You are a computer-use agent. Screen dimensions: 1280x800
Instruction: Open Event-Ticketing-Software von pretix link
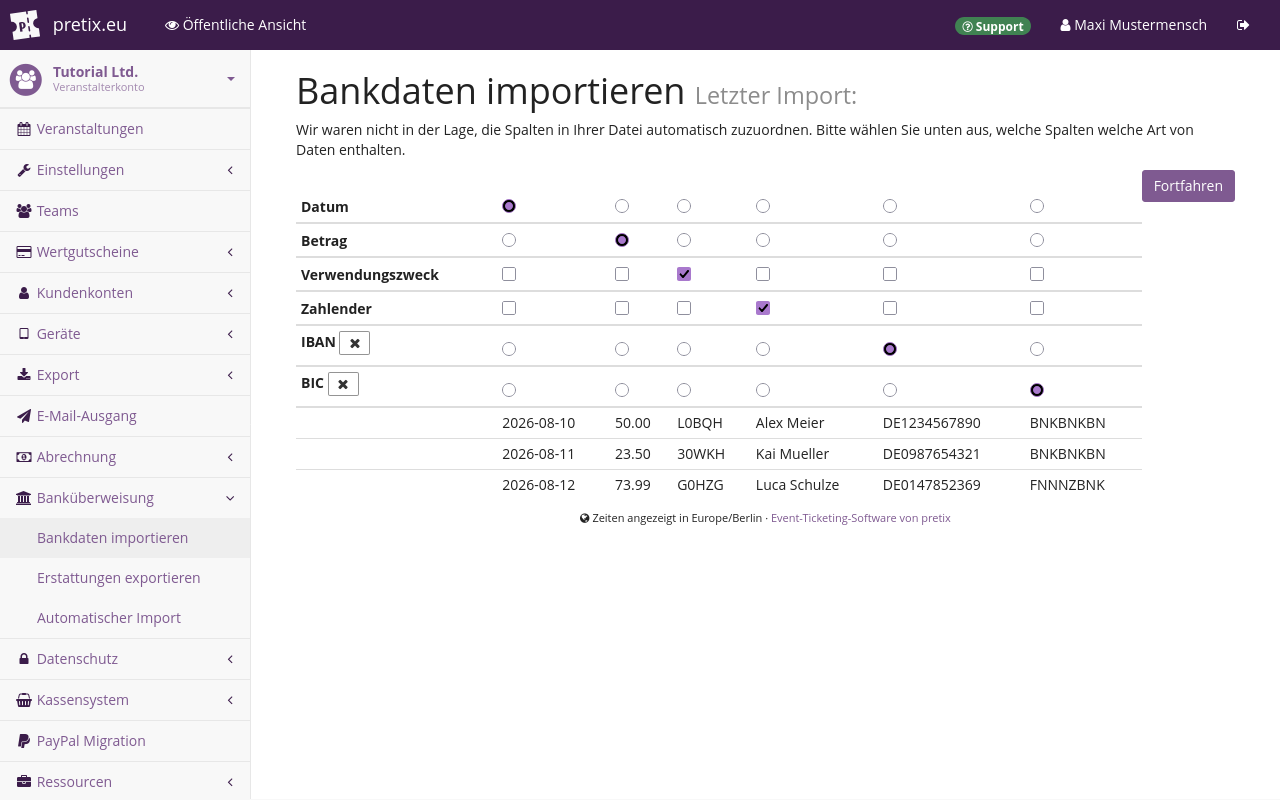tap(861, 518)
